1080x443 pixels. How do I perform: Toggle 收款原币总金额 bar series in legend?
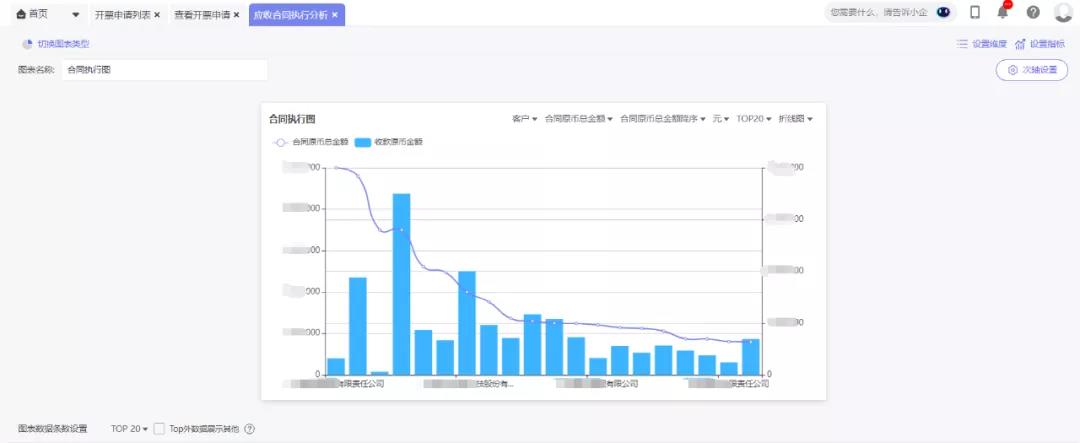tap(388, 142)
